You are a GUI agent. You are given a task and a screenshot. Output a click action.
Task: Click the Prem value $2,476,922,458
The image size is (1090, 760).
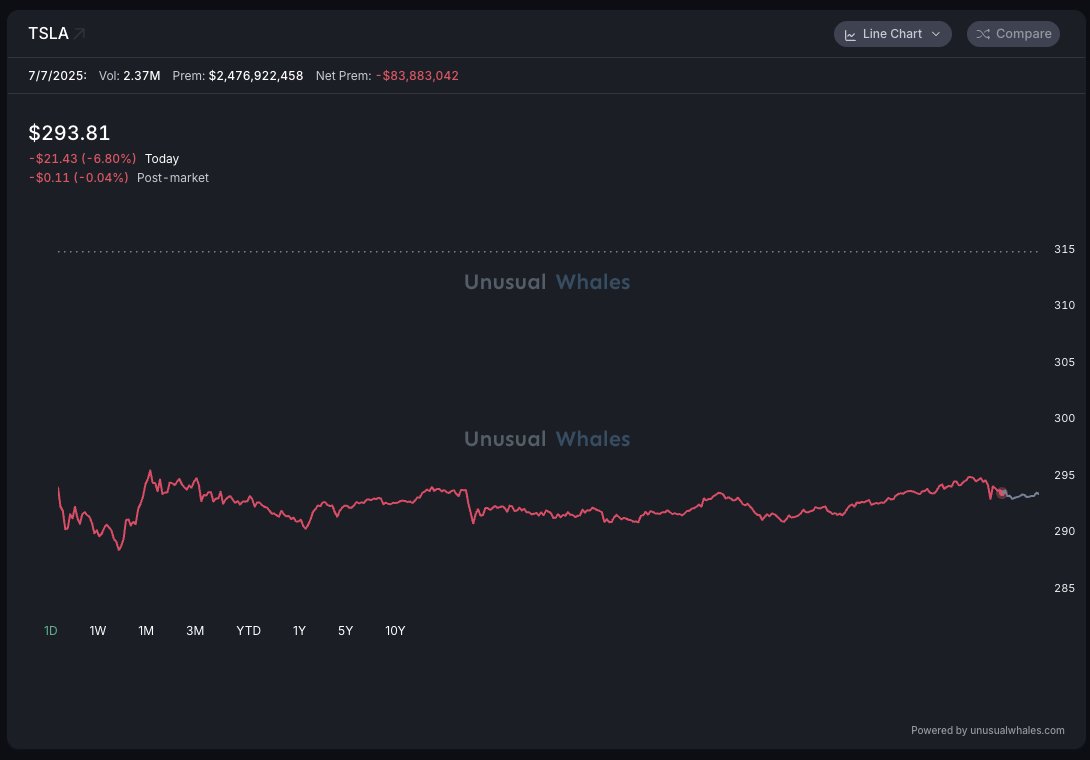(256, 76)
